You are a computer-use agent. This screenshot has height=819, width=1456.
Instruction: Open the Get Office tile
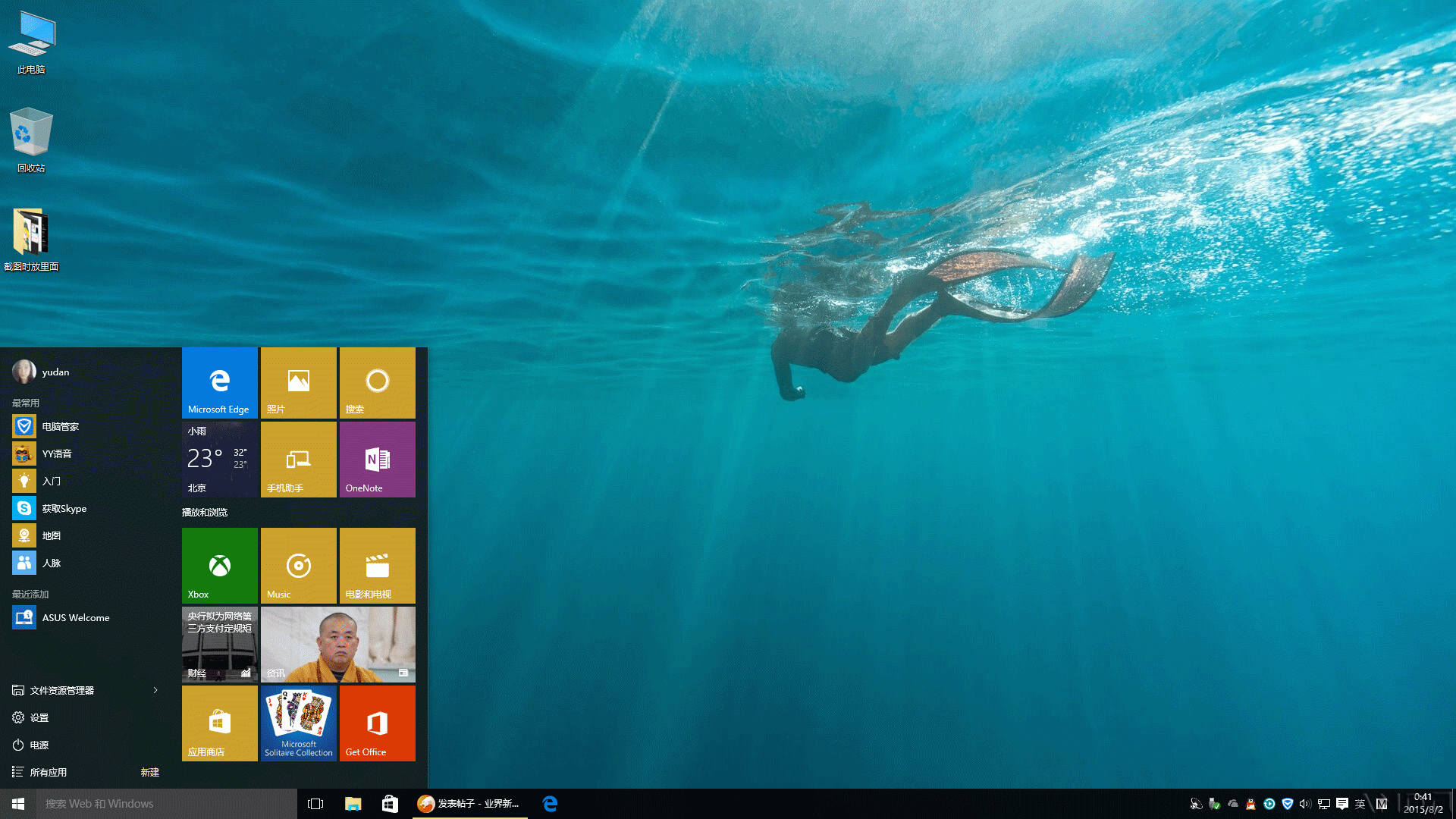click(x=378, y=723)
